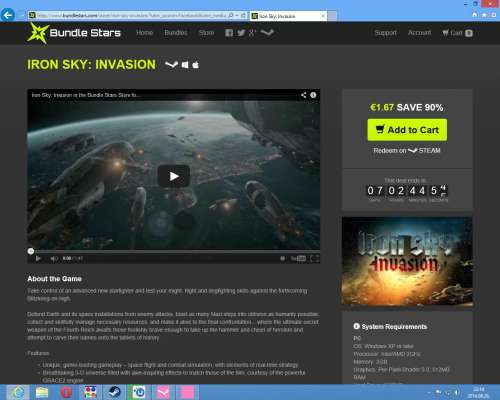Screen dimensions: 500x400
Task: Mute the video with the volume icon
Action: [x=54, y=258]
